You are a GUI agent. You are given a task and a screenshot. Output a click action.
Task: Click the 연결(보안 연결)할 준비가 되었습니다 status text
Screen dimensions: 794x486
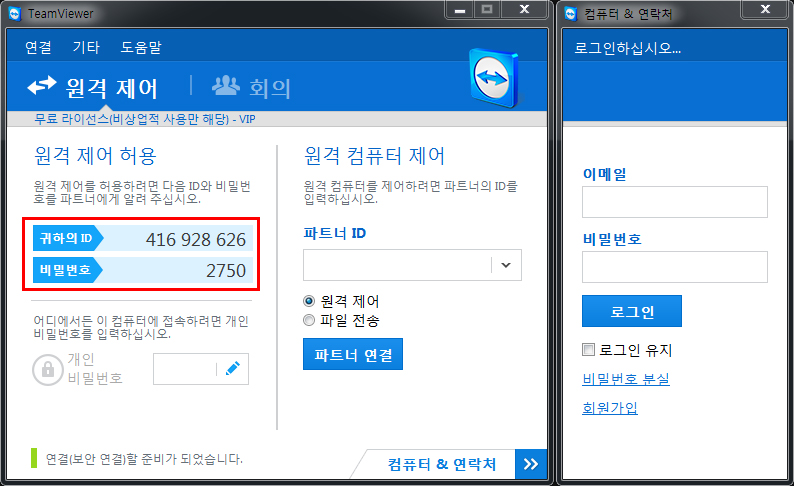[144, 459]
